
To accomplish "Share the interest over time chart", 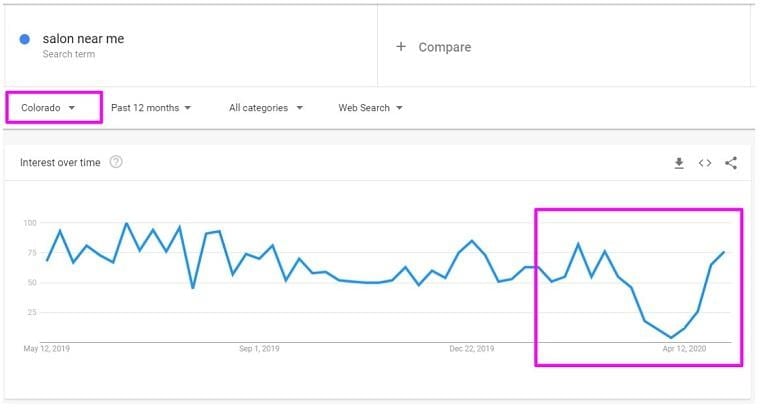I will pyautogui.click(x=731, y=163).
